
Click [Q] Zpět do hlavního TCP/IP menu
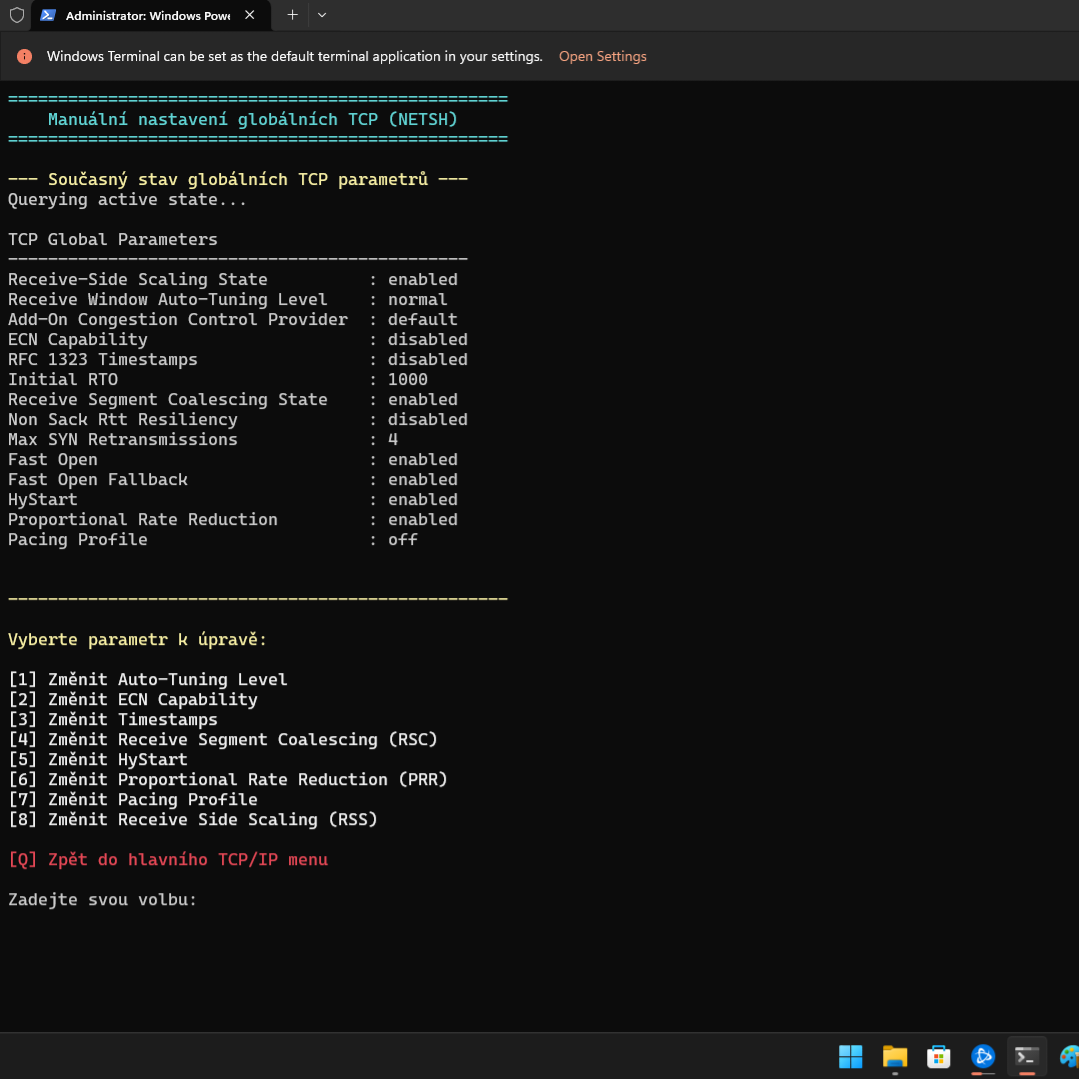click(x=167, y=860)
